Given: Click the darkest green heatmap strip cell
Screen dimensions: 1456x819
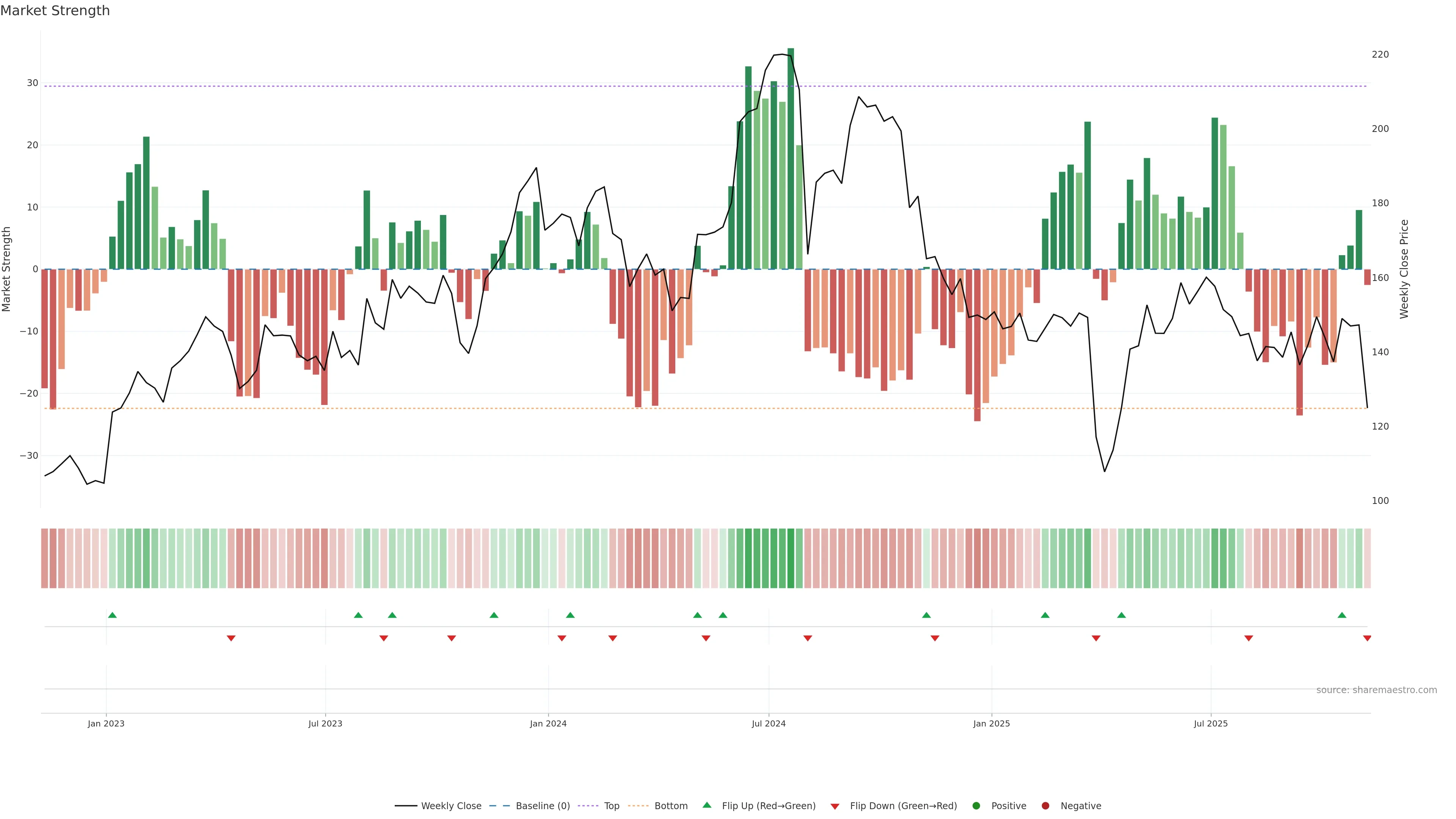Looking at the screenshot, I should (x=791, y=559).
